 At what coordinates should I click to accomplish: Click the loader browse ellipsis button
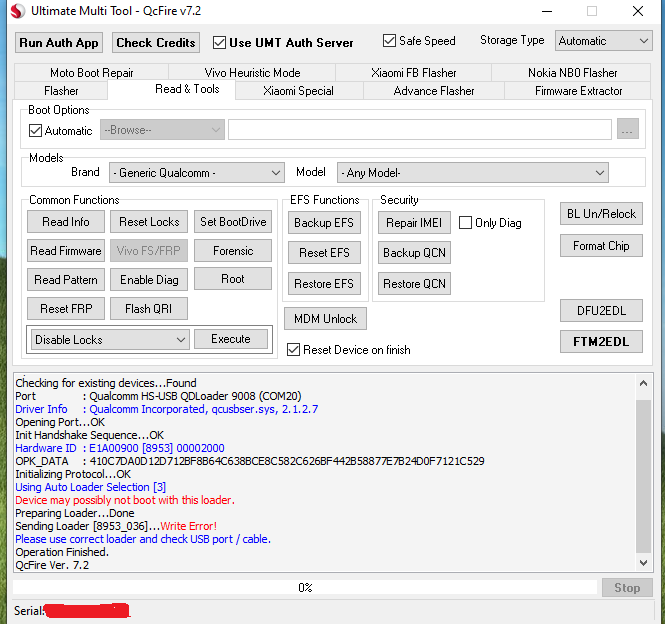click(x=628, y=129)
